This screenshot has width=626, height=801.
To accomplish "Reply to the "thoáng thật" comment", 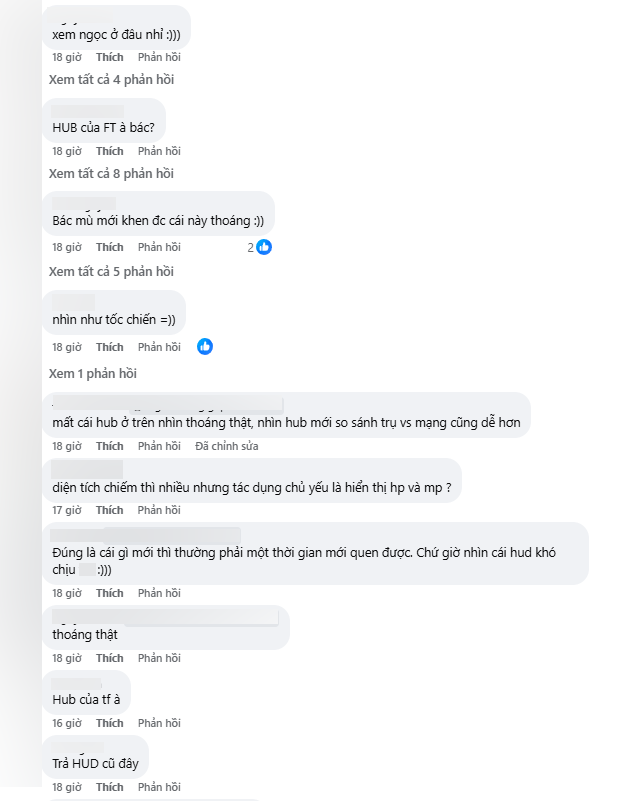I will pyautogui.click(x=159, y=658).
